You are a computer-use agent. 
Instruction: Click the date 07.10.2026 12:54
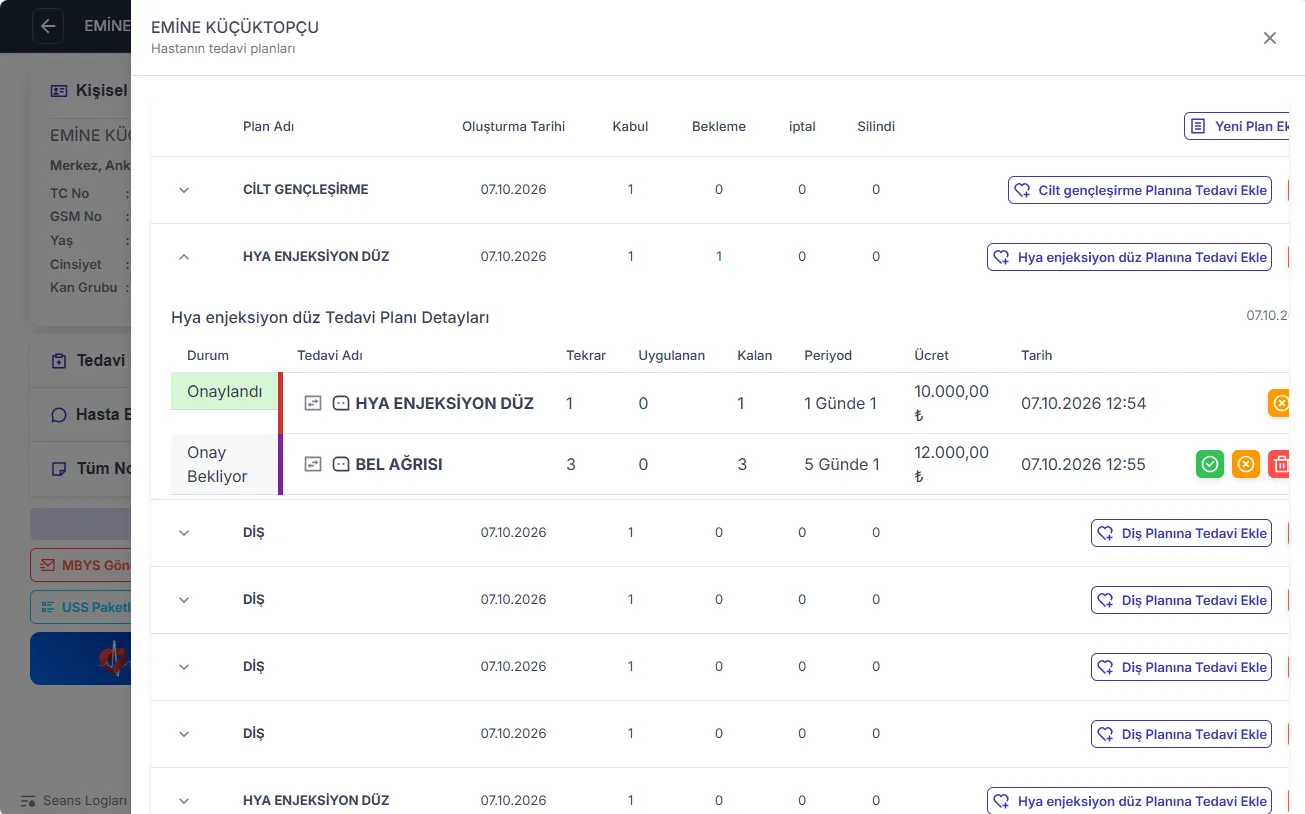[x=1084, y=404]
